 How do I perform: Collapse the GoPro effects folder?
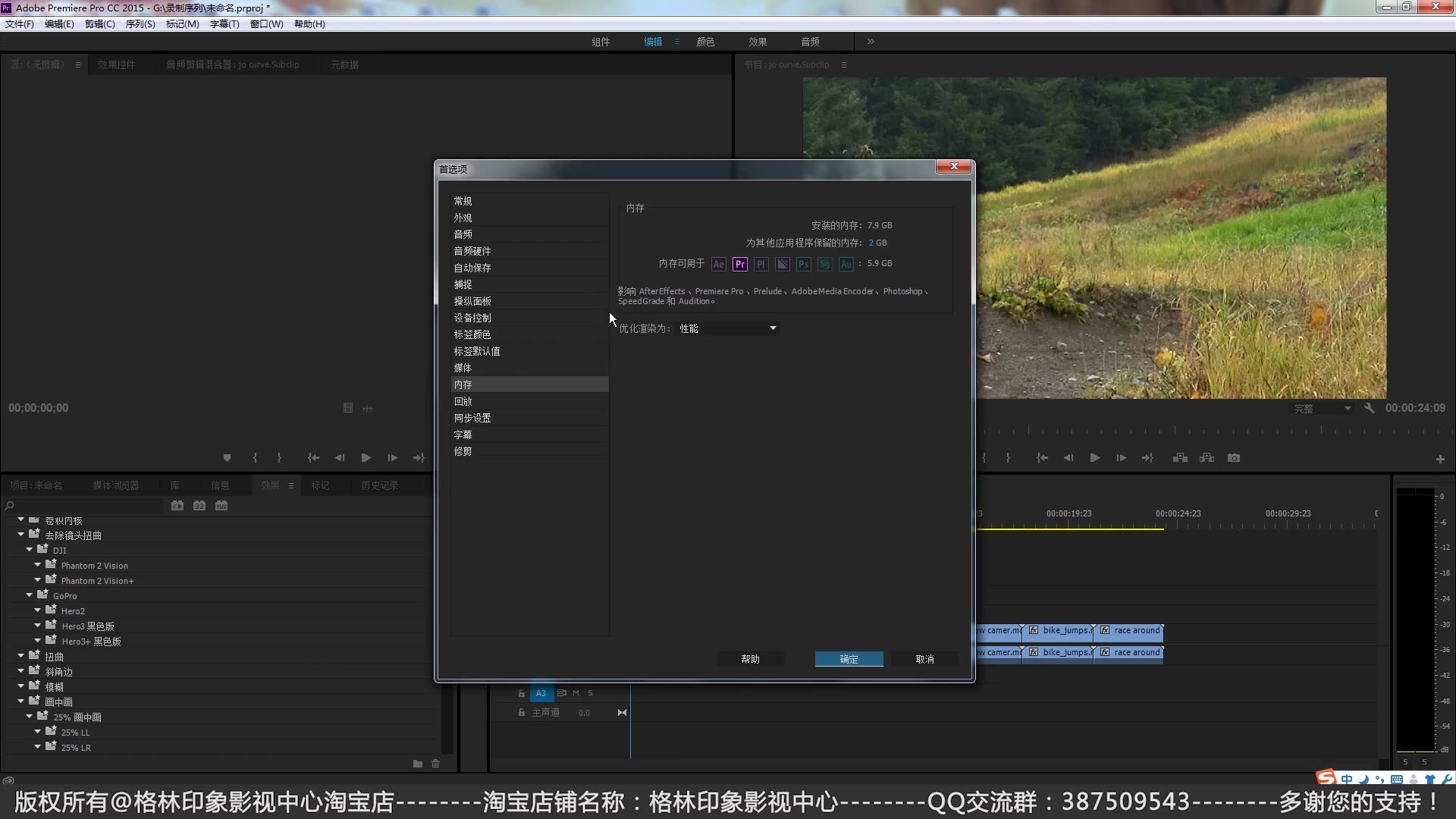coord(30,595)
